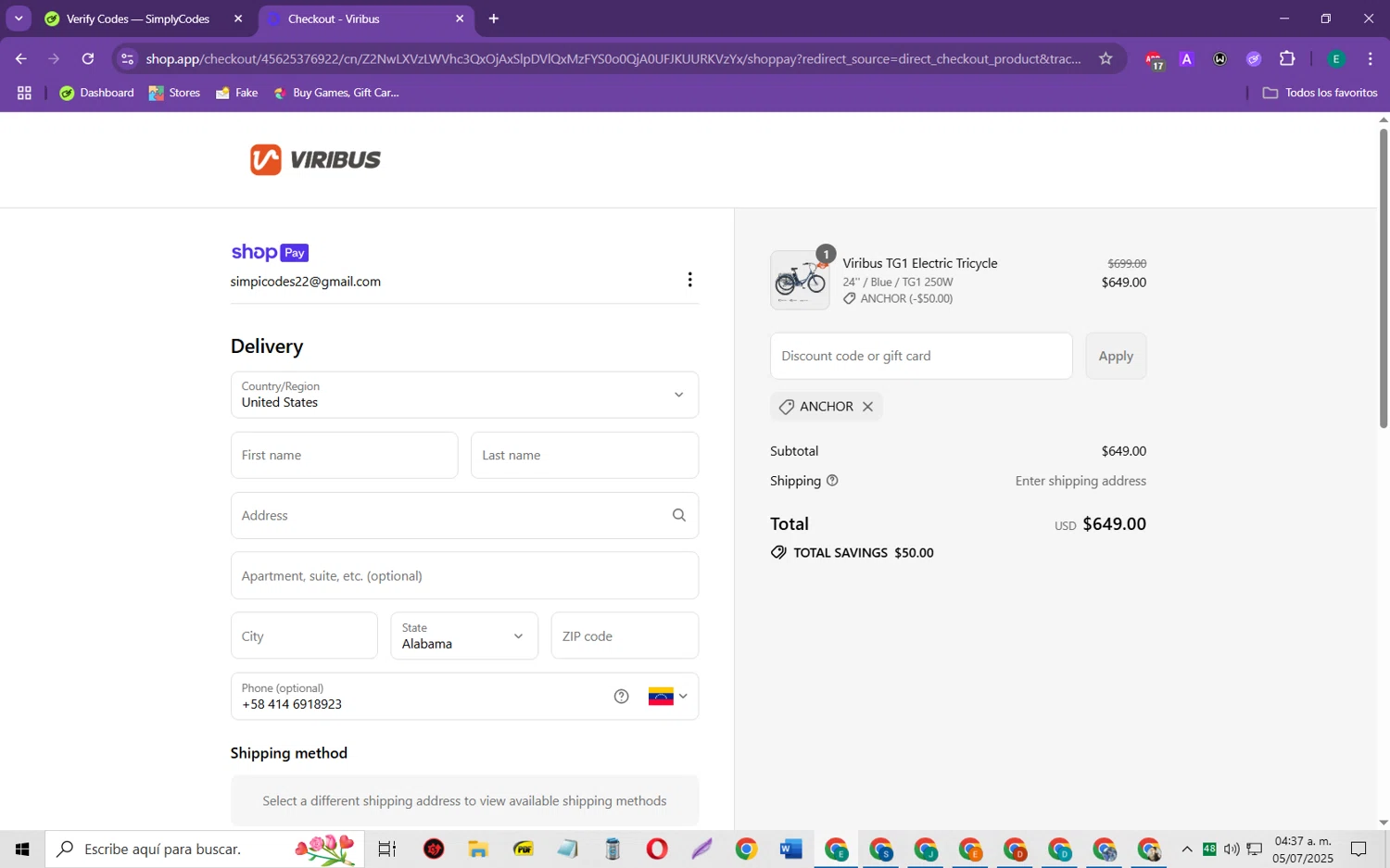
Task: Open the State dropdown showing Alabama
Action: coord(464,635)
